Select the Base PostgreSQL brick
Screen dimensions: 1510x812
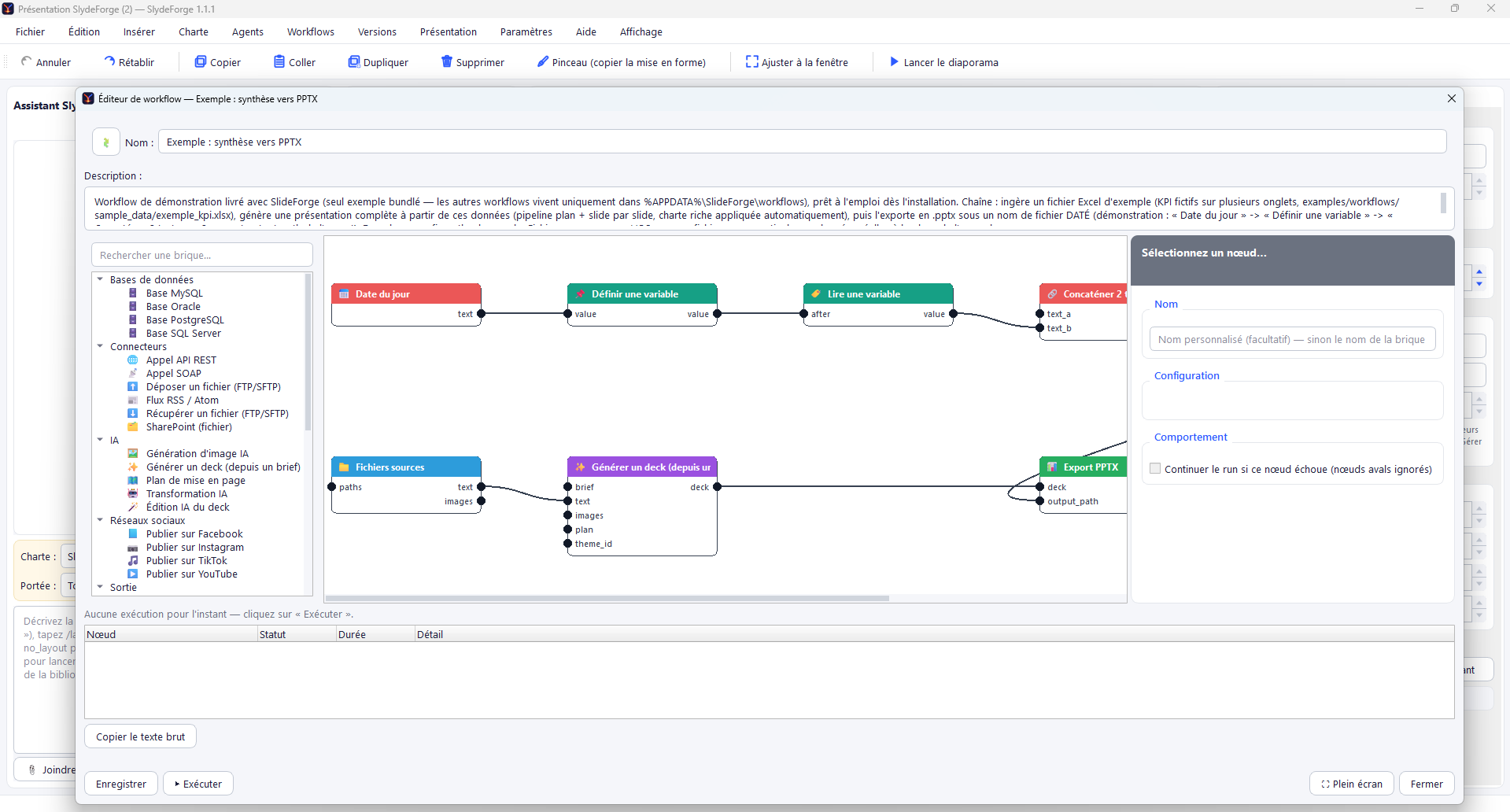tap(185, 320)
